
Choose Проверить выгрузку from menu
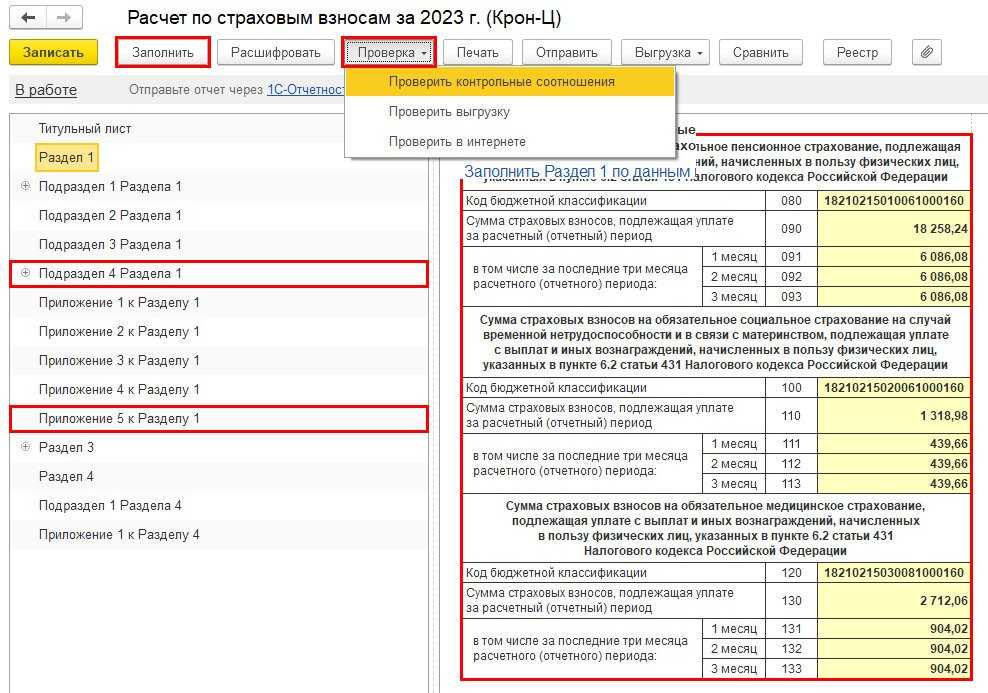point(449,112)
